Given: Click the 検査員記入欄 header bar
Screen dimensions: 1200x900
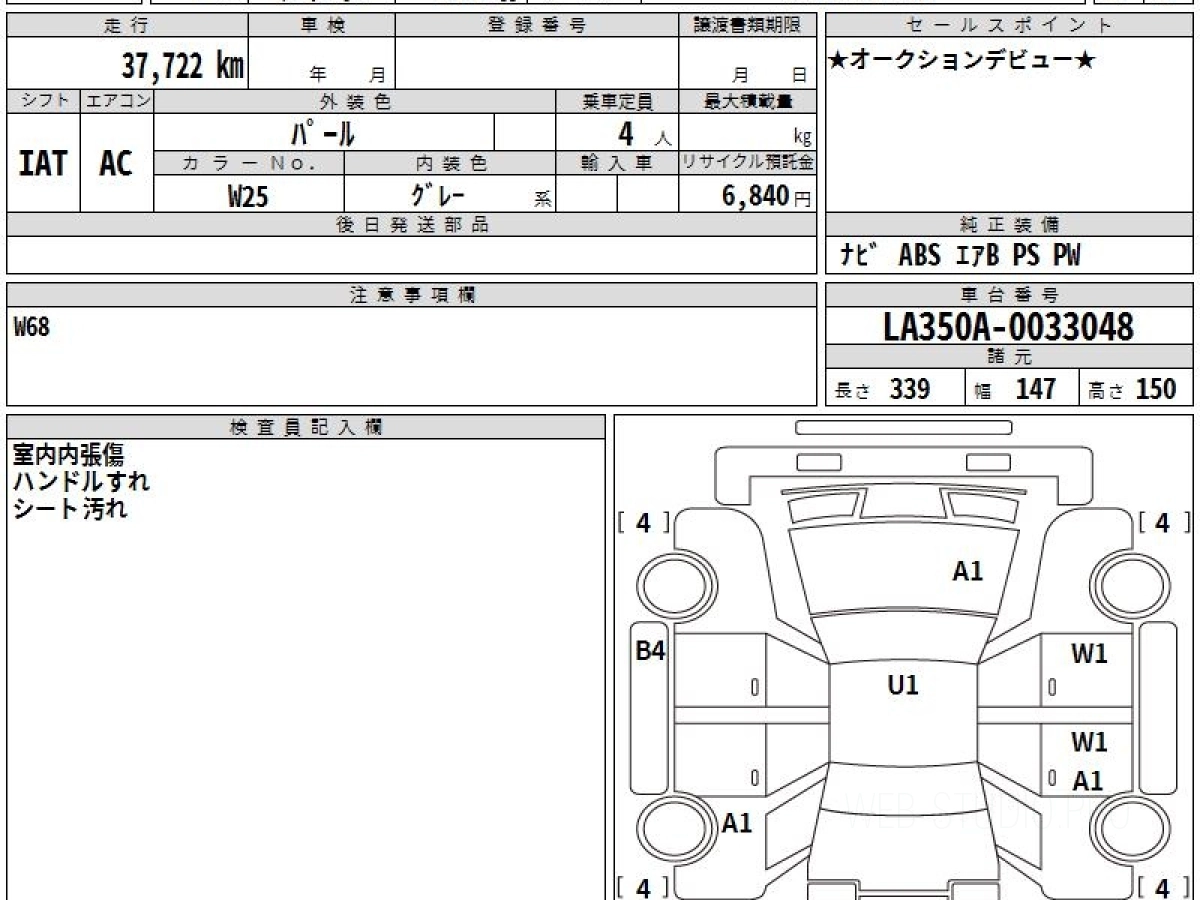Looking at the screenshot, I should (x=306, y=427).
